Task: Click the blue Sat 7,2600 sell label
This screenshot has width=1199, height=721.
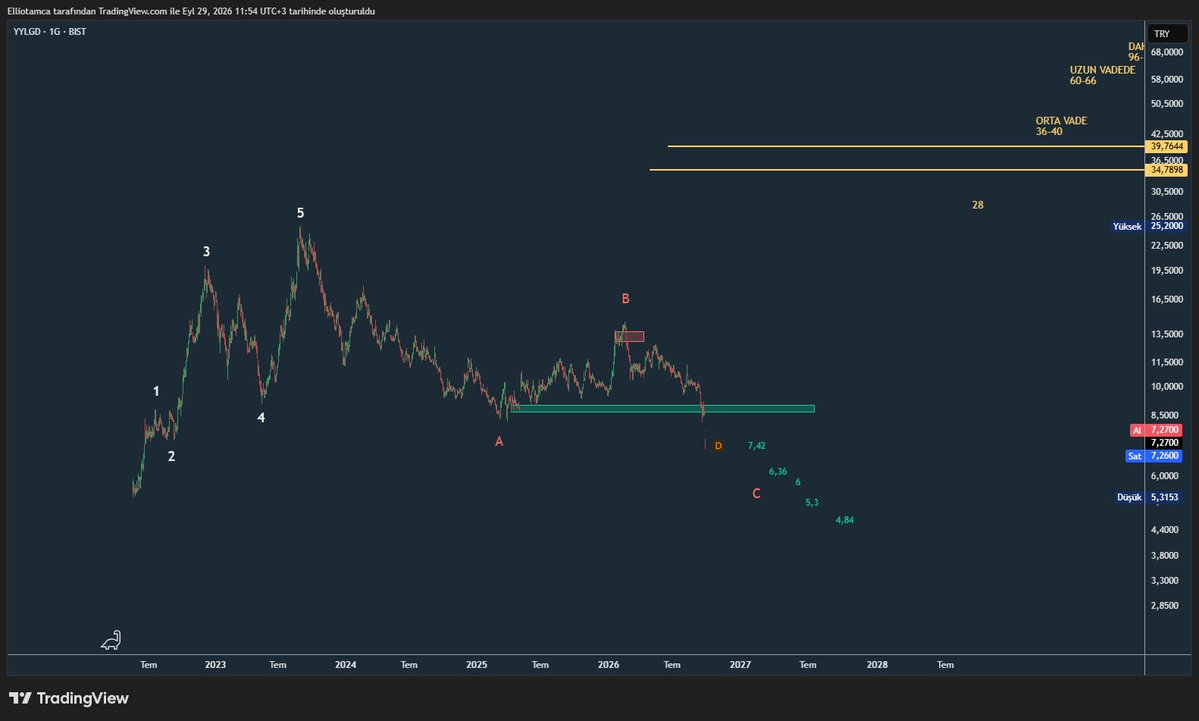Action: point(1154,456)
